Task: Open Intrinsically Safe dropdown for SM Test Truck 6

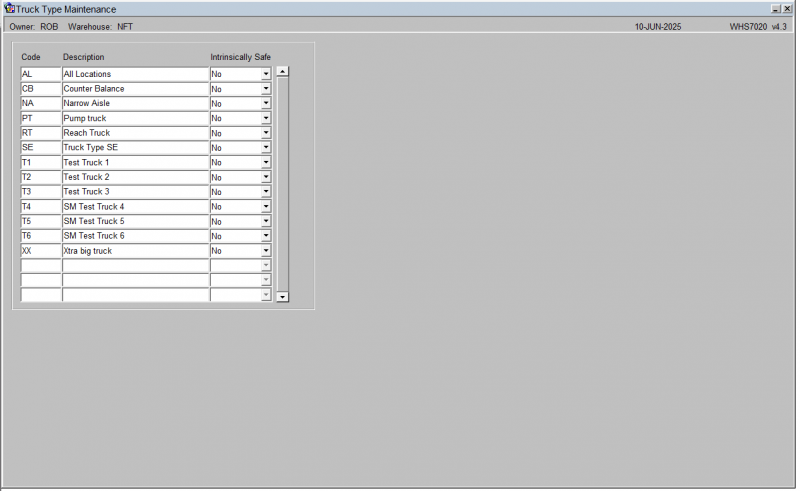Action: click(x=266, y=236)
